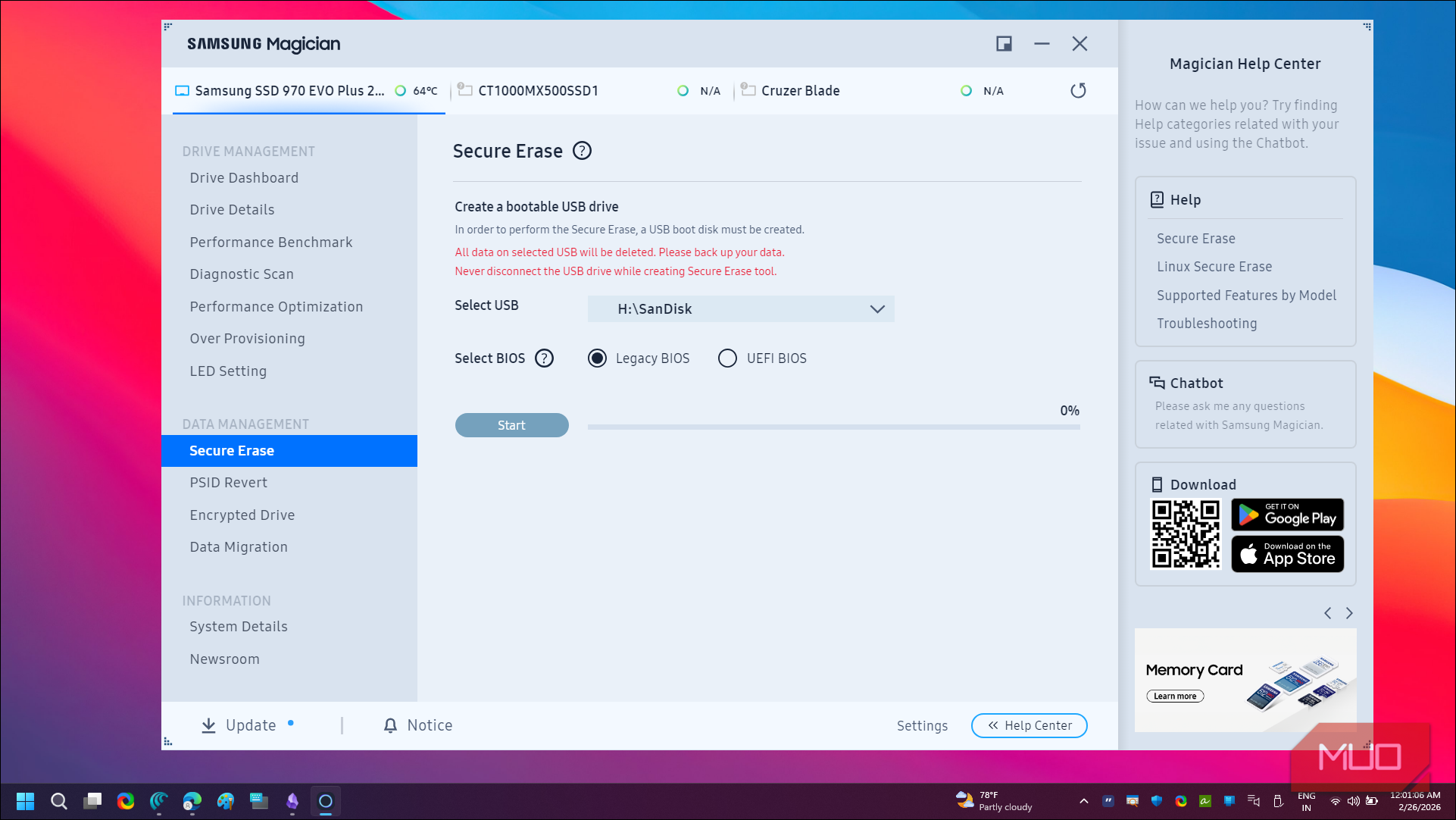Image resolution: width=1456 pixels, height=820 pixels.
Task: Click the Select BIOS help icon
Action: (544, 358)
